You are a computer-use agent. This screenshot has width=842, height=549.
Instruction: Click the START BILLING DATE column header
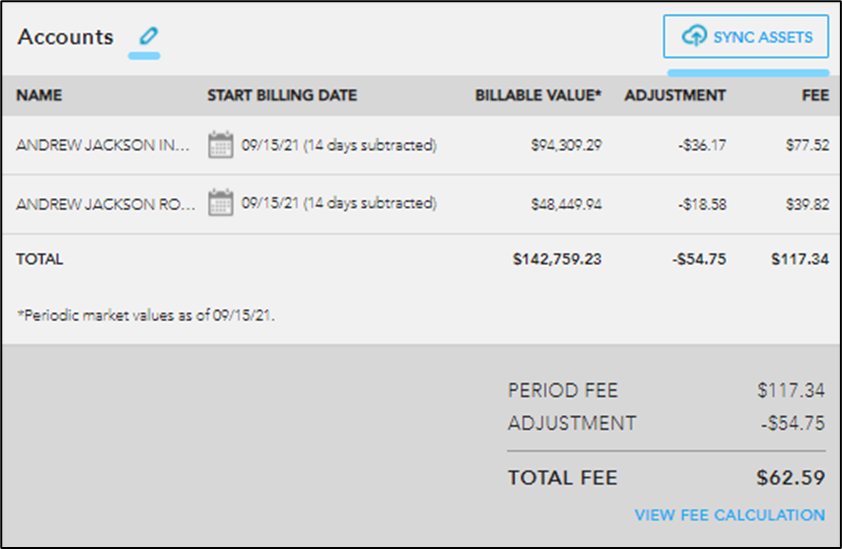(x=282, y=95)
